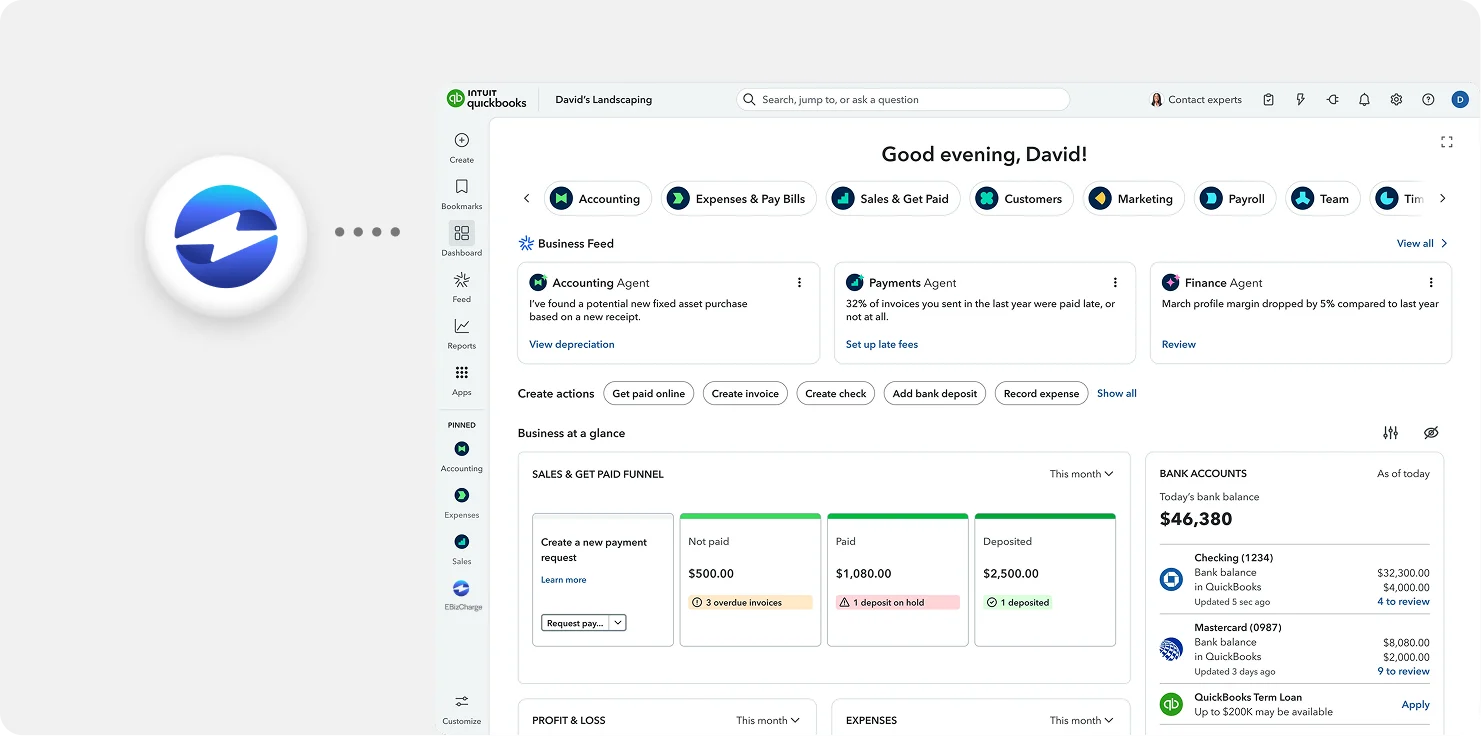Click the Chase icon for Checking account
This screenshot has height=736, width=1481.
(1171, 579)
